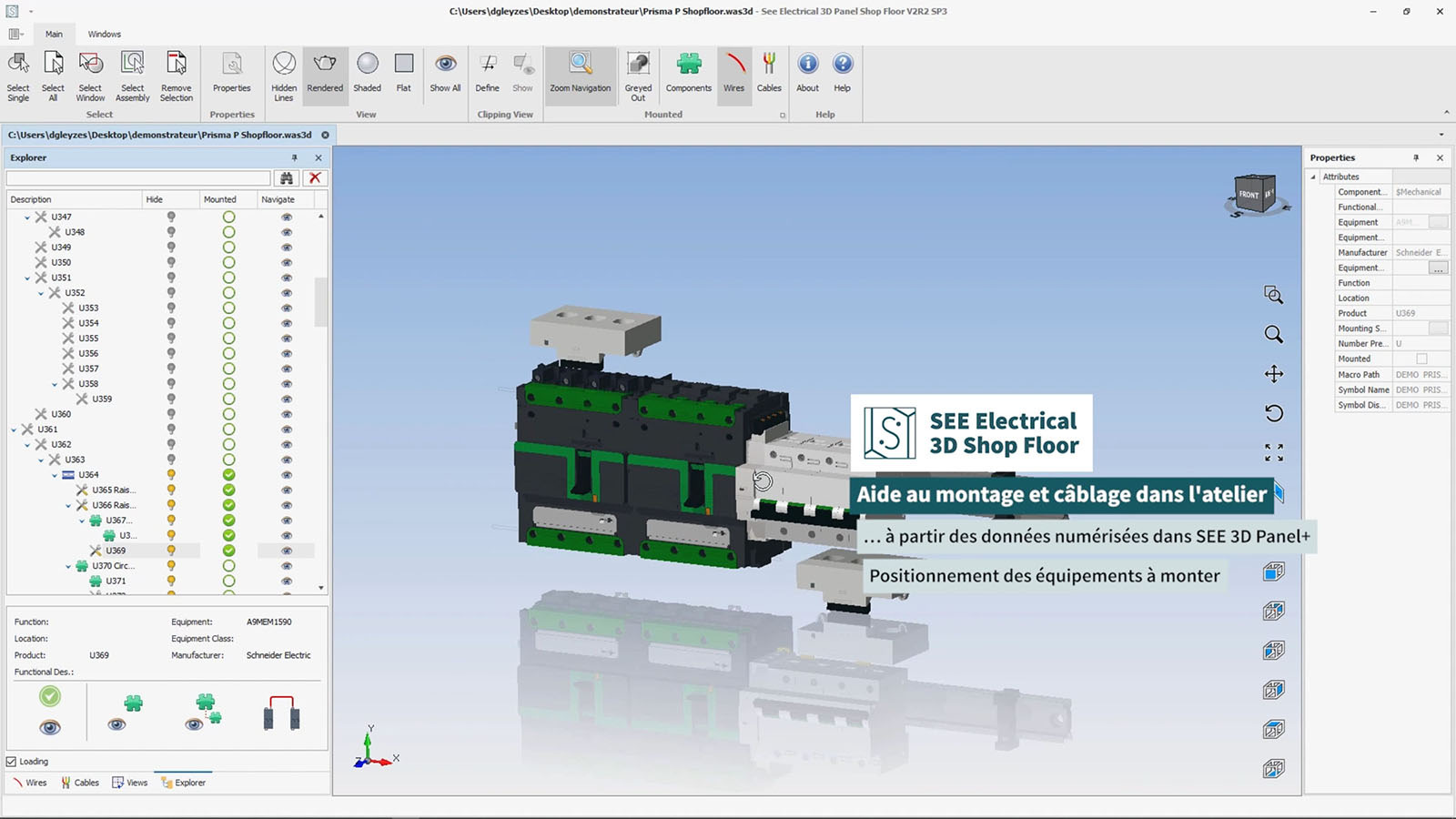
Task: Click navigate eye for U362
Action: click(287, 444)
